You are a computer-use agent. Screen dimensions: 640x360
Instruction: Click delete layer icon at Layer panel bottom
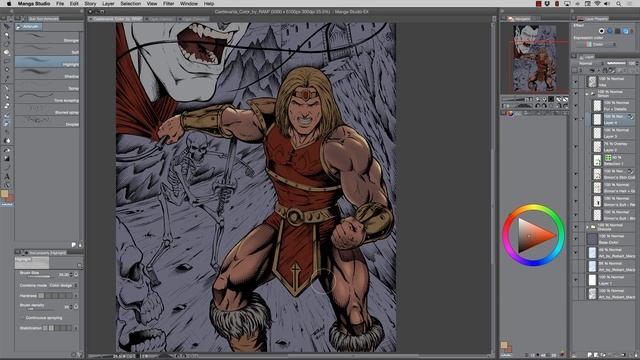[636, 355]
